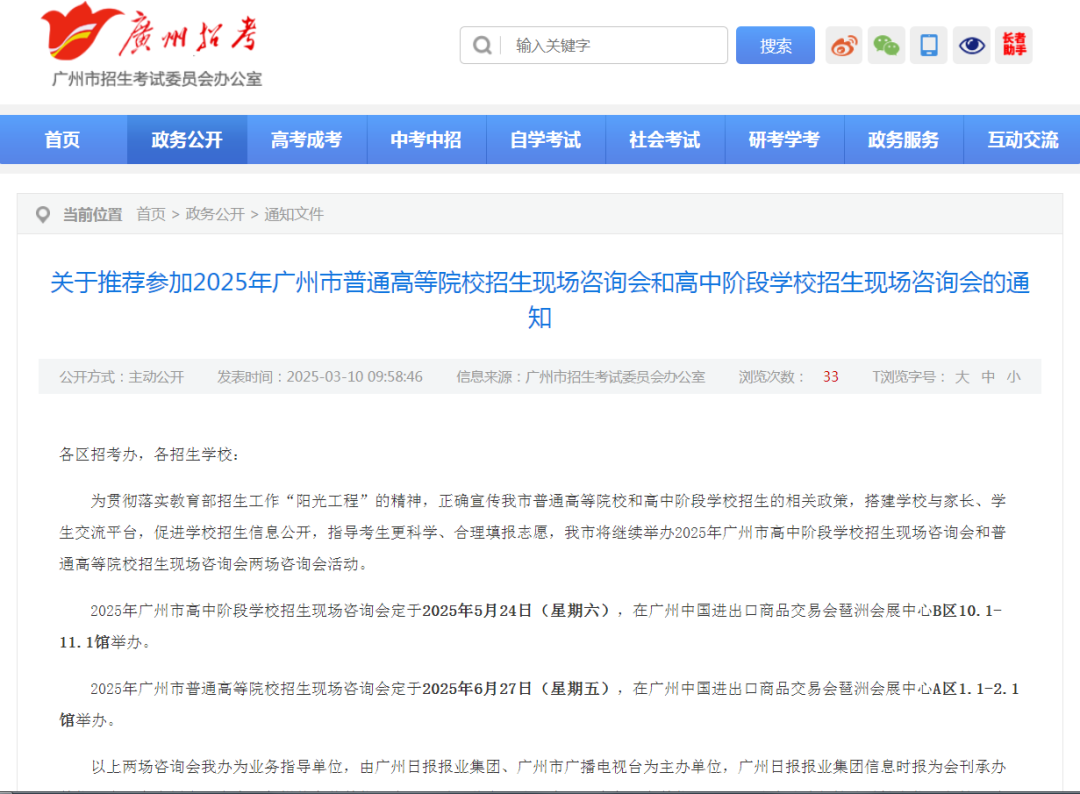Open the WeChat icon link
Screen dimensions: 1080x794
pos(886,46)
